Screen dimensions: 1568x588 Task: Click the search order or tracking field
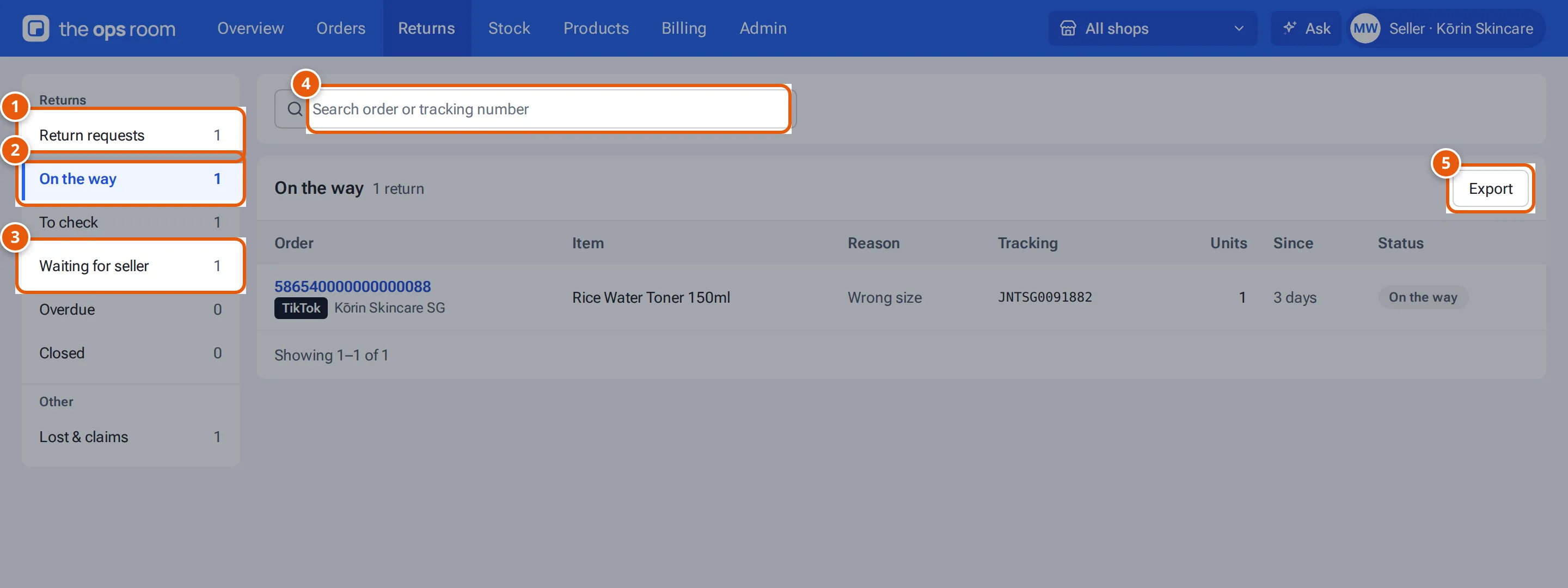[535, 109]
